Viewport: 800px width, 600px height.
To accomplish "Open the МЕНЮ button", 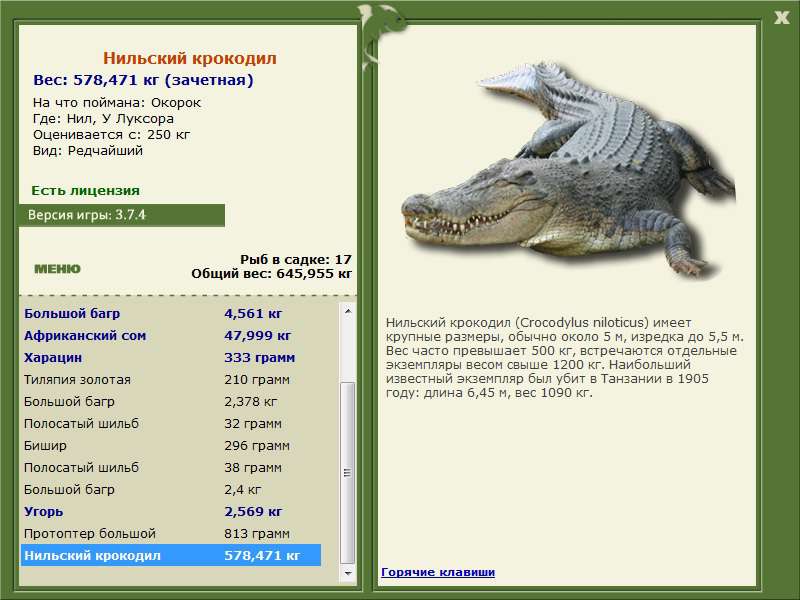I will coord(57,269).
